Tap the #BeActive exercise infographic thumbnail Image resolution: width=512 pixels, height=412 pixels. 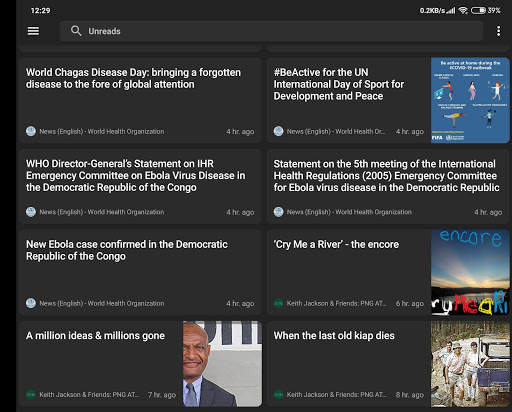click(x=470, y=100)
